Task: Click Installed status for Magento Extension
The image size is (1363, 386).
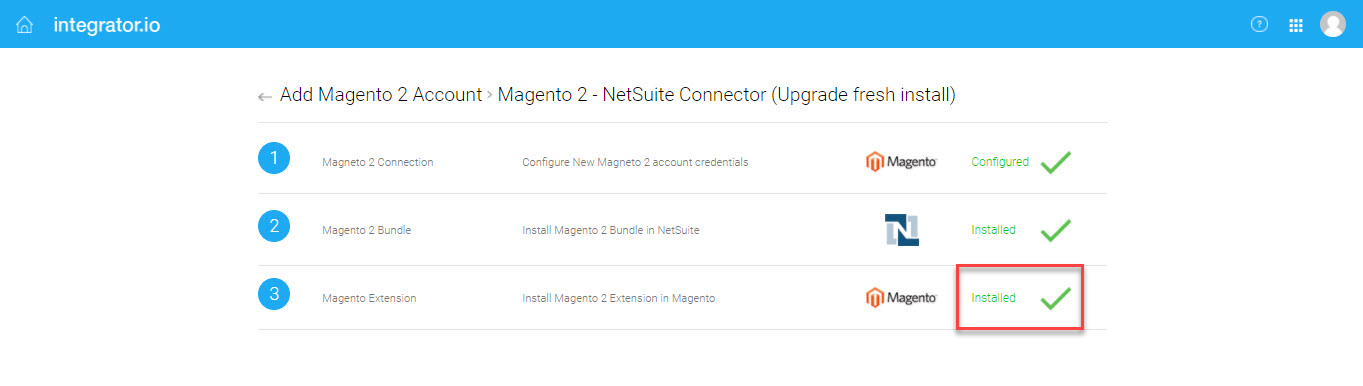Action: tap(993, 298)
